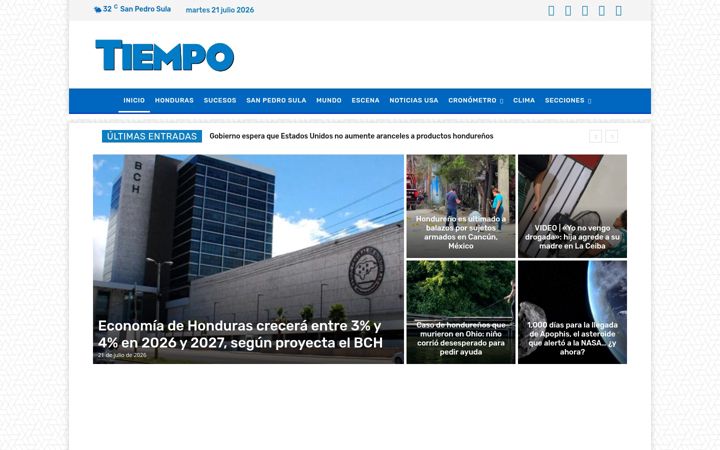The width and height of the screenshot is (720, 450).
Task: Click the date martes 21 julio 2026
Action: coord(220,10)
